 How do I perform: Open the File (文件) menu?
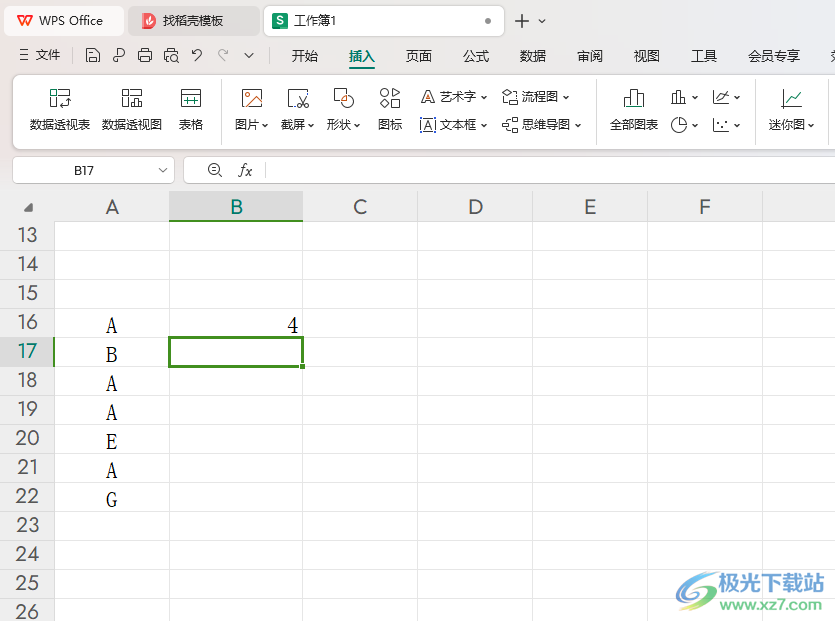(40, 55)
